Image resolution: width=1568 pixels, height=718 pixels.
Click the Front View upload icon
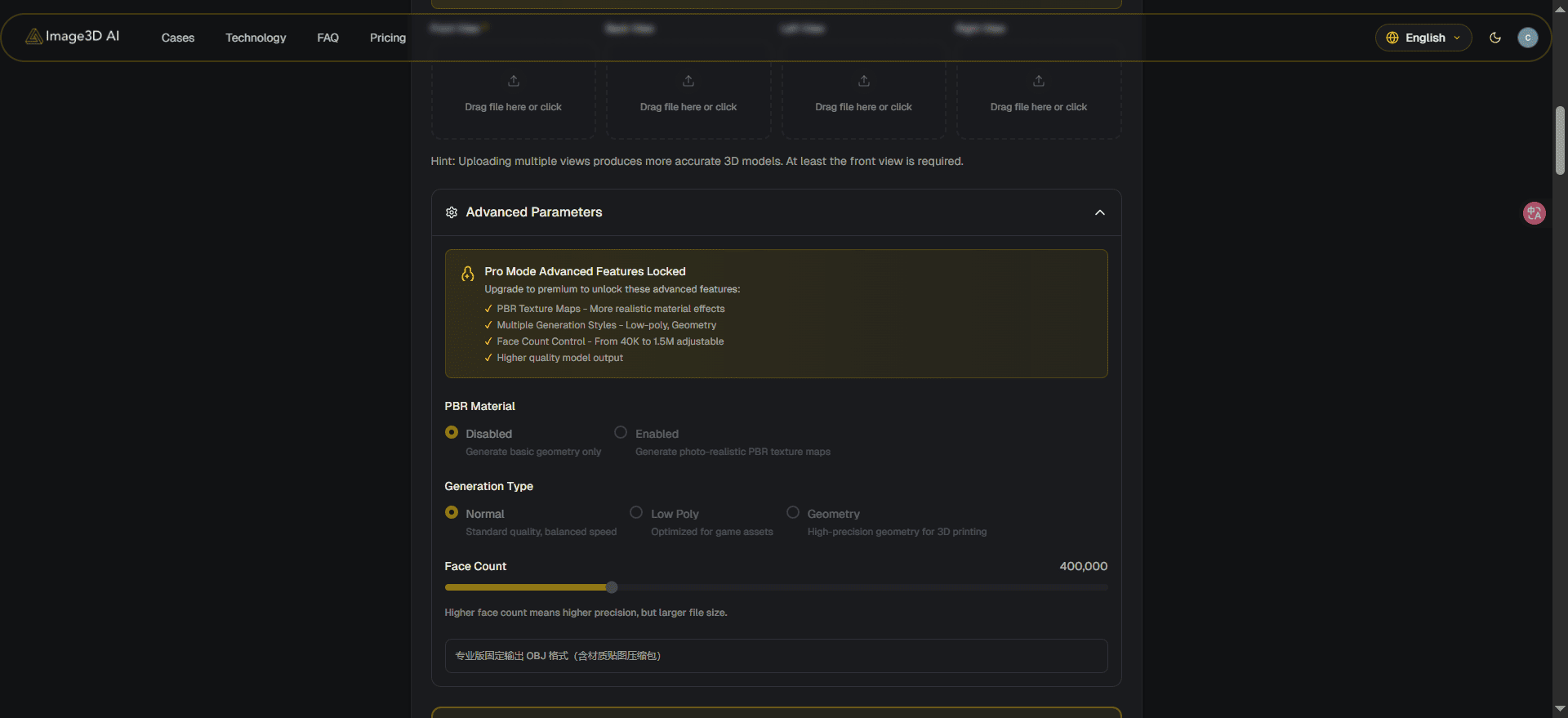(x=513, y=81)
